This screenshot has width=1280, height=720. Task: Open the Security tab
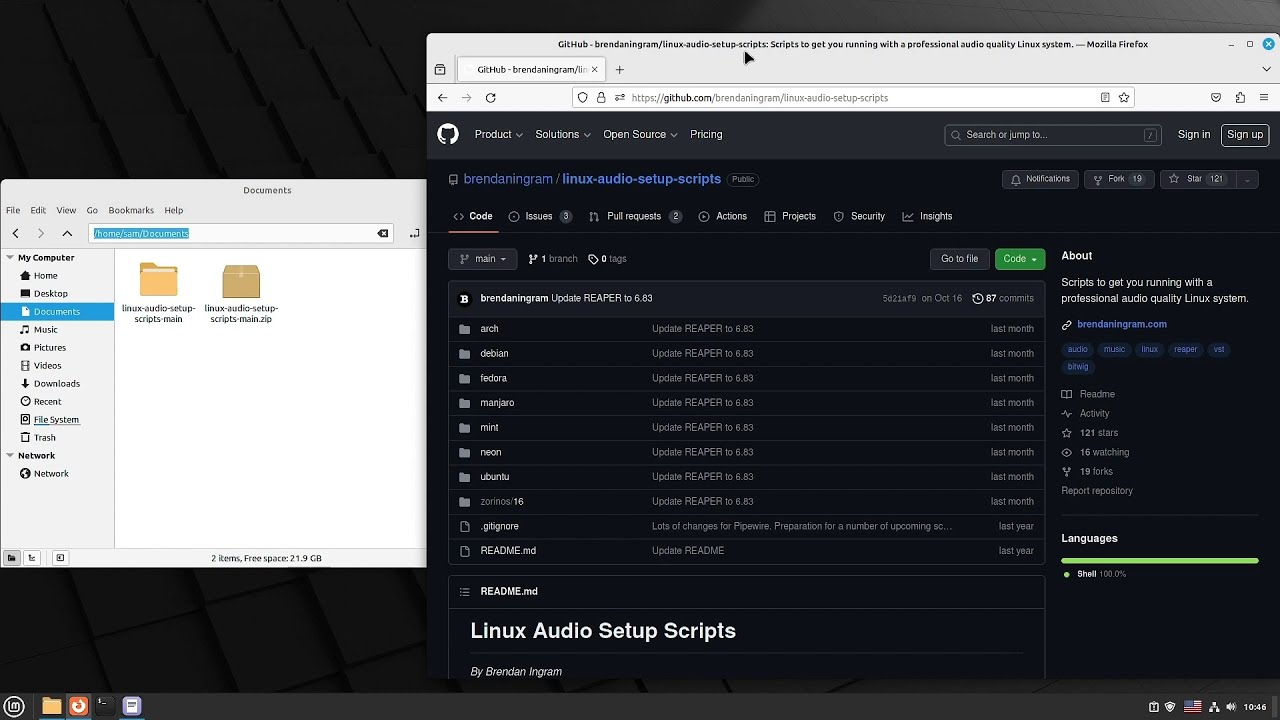pos(859,216)
